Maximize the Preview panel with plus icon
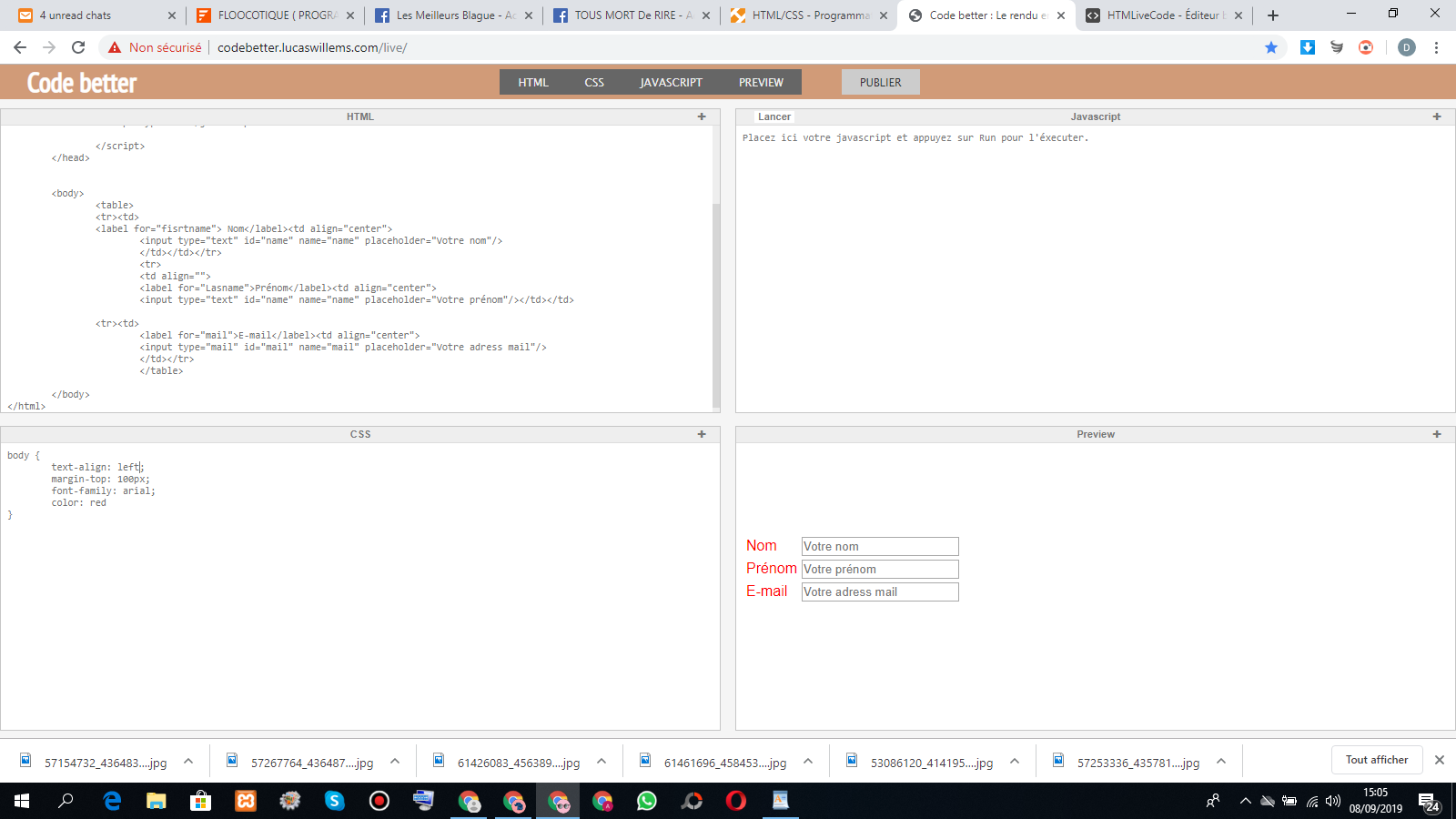 [1437, 434]
